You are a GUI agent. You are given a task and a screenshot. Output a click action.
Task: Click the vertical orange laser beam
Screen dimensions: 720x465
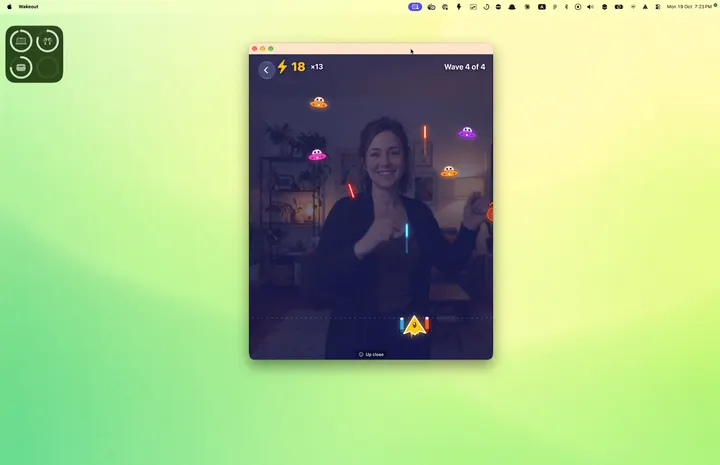(425, 138)
